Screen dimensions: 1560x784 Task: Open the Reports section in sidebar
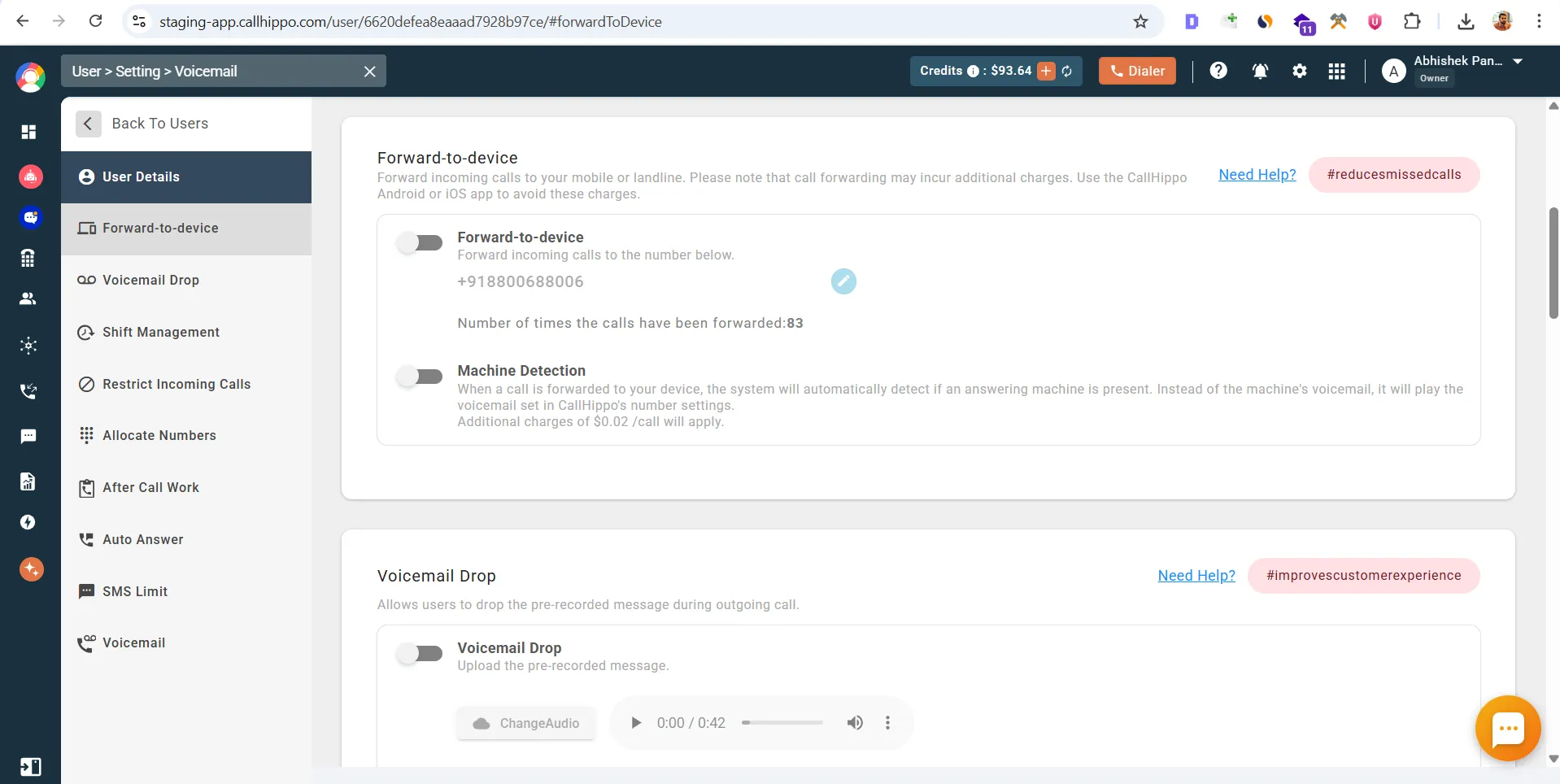click(28, 481)
